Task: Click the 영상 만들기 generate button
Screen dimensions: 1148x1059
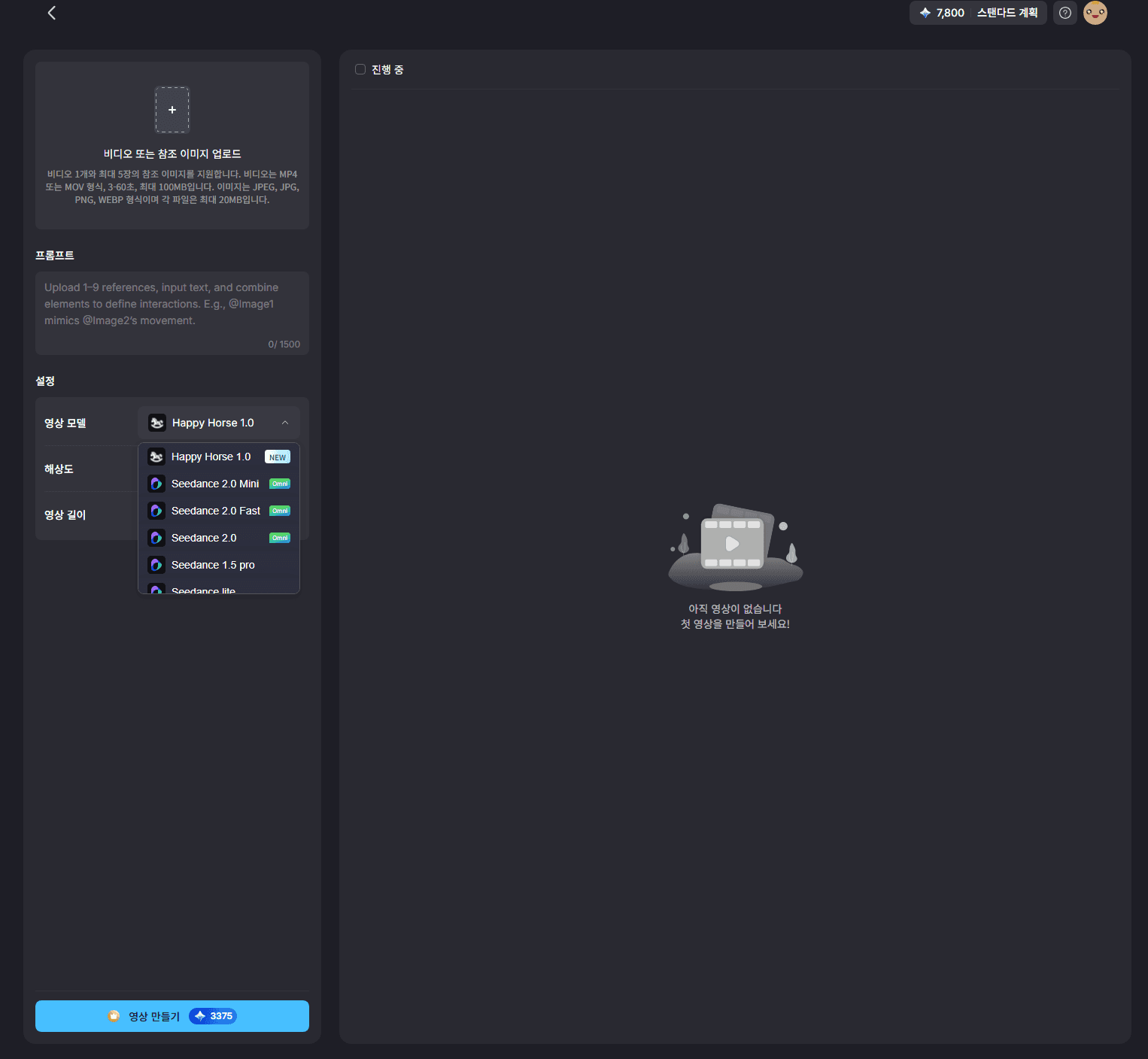Action: (172, 1016)
